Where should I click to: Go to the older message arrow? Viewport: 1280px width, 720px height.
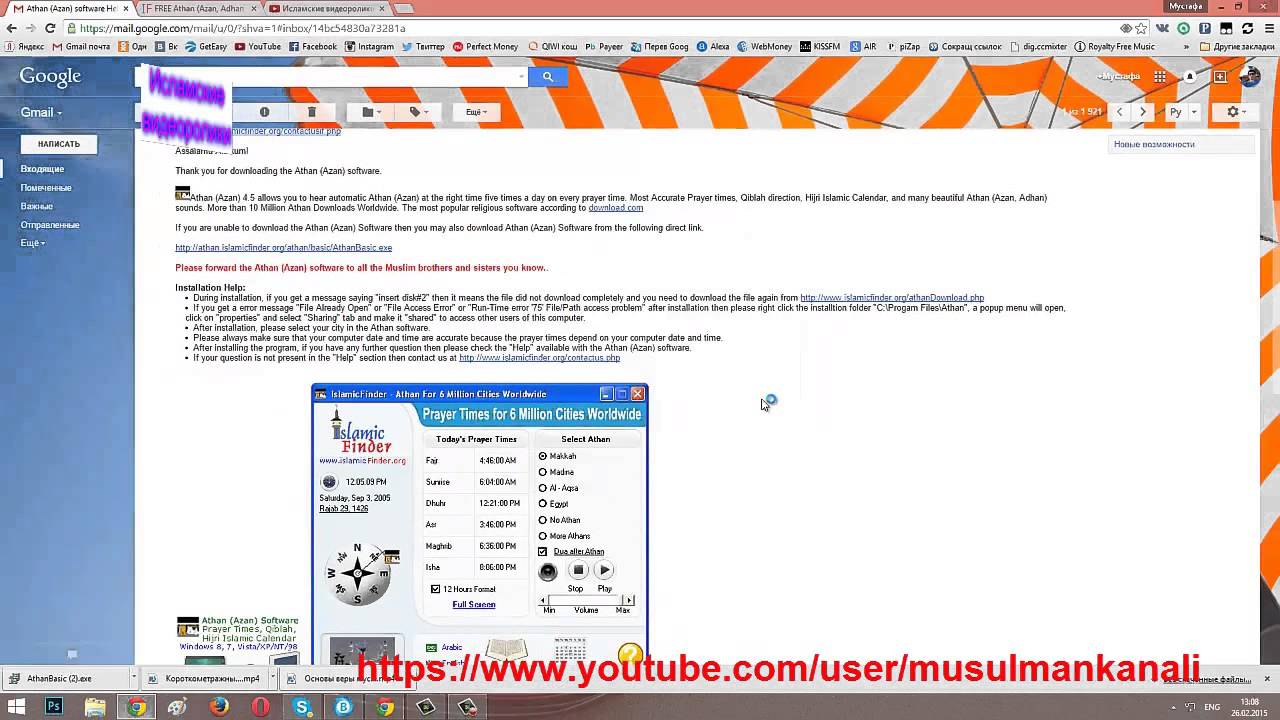[1143, 112]
